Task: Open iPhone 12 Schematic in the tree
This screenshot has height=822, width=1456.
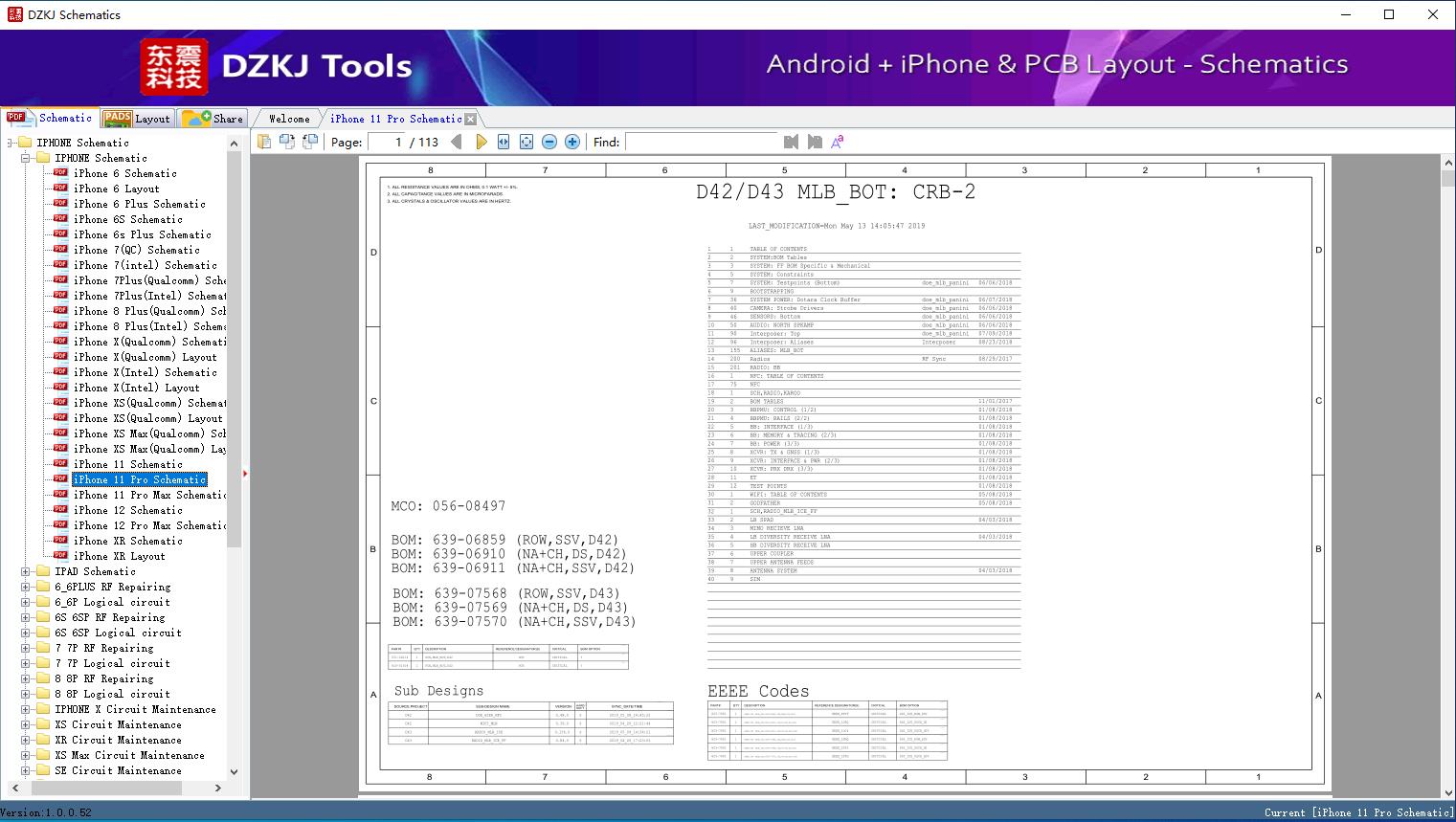Action: 128,510
